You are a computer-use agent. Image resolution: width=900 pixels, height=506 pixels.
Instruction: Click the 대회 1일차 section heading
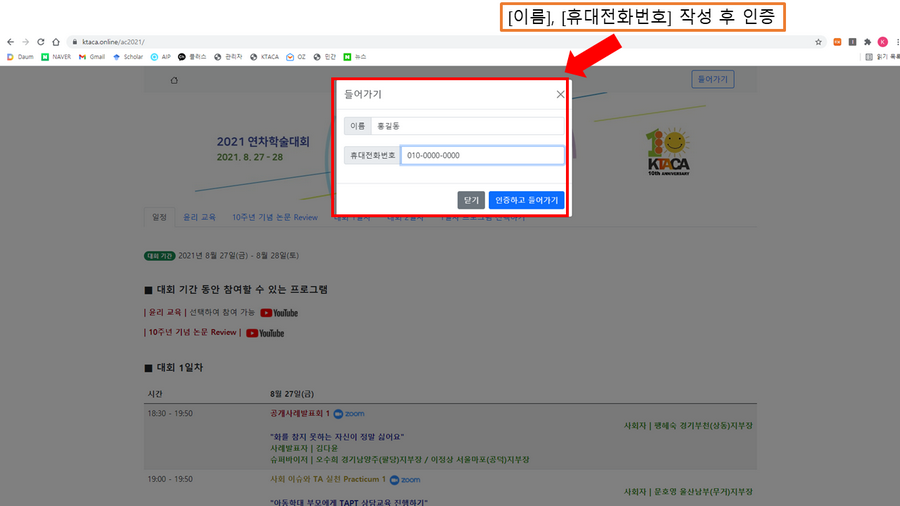click(180, 368)
